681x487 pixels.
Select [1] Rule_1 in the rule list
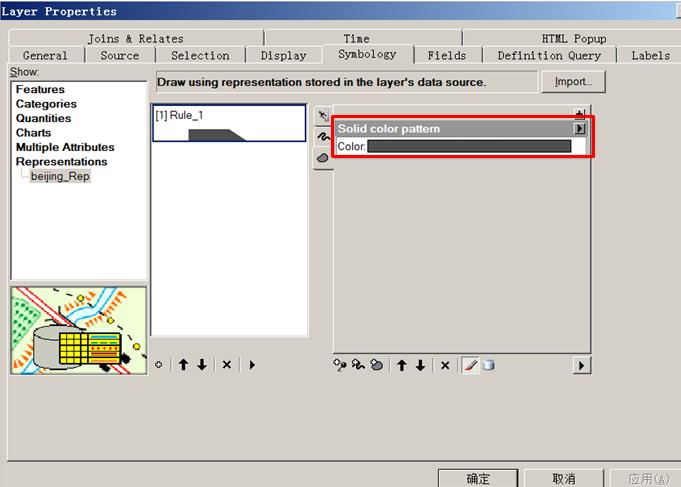point(229,123)
